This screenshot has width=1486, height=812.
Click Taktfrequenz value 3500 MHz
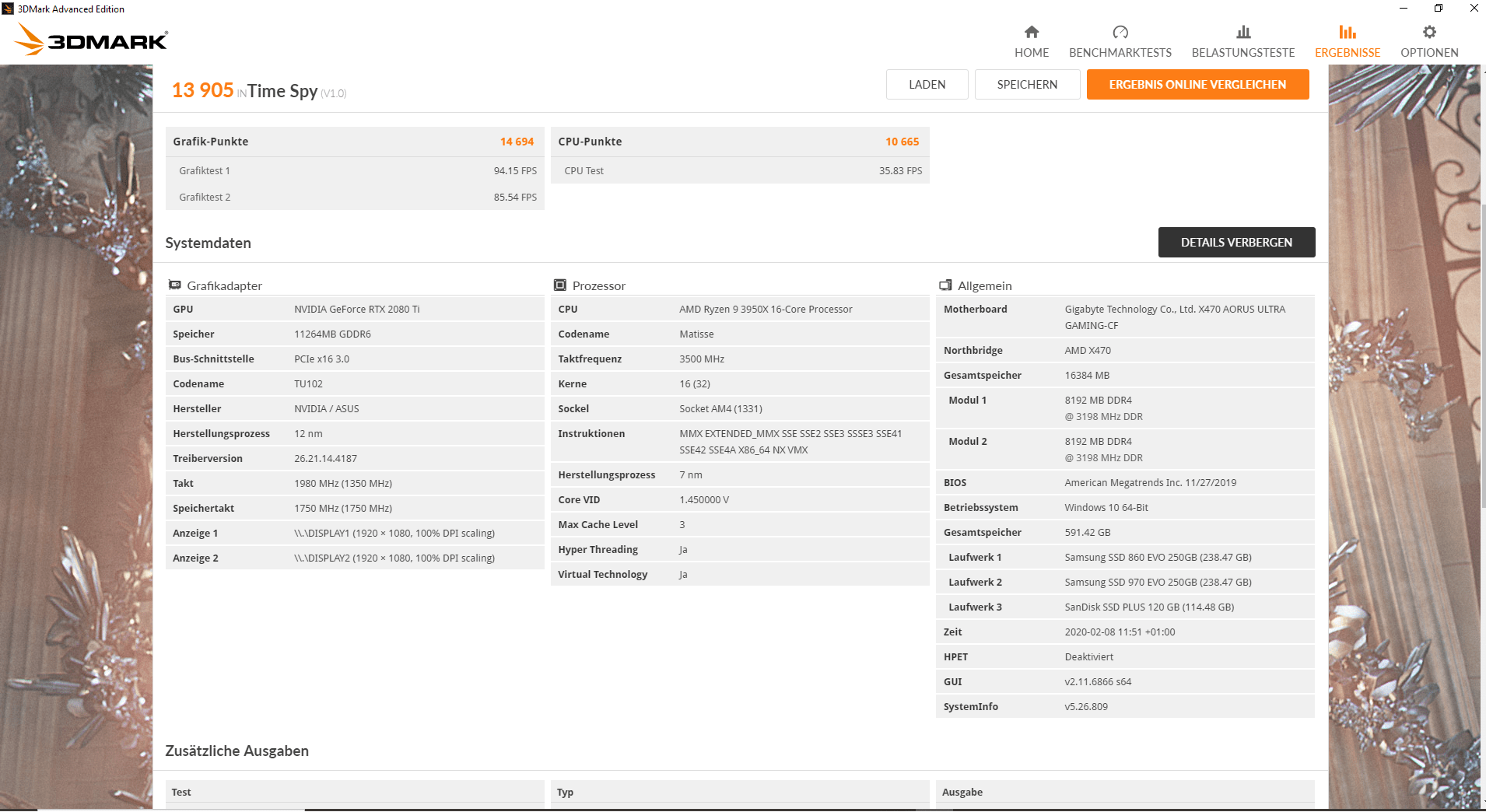702,359
